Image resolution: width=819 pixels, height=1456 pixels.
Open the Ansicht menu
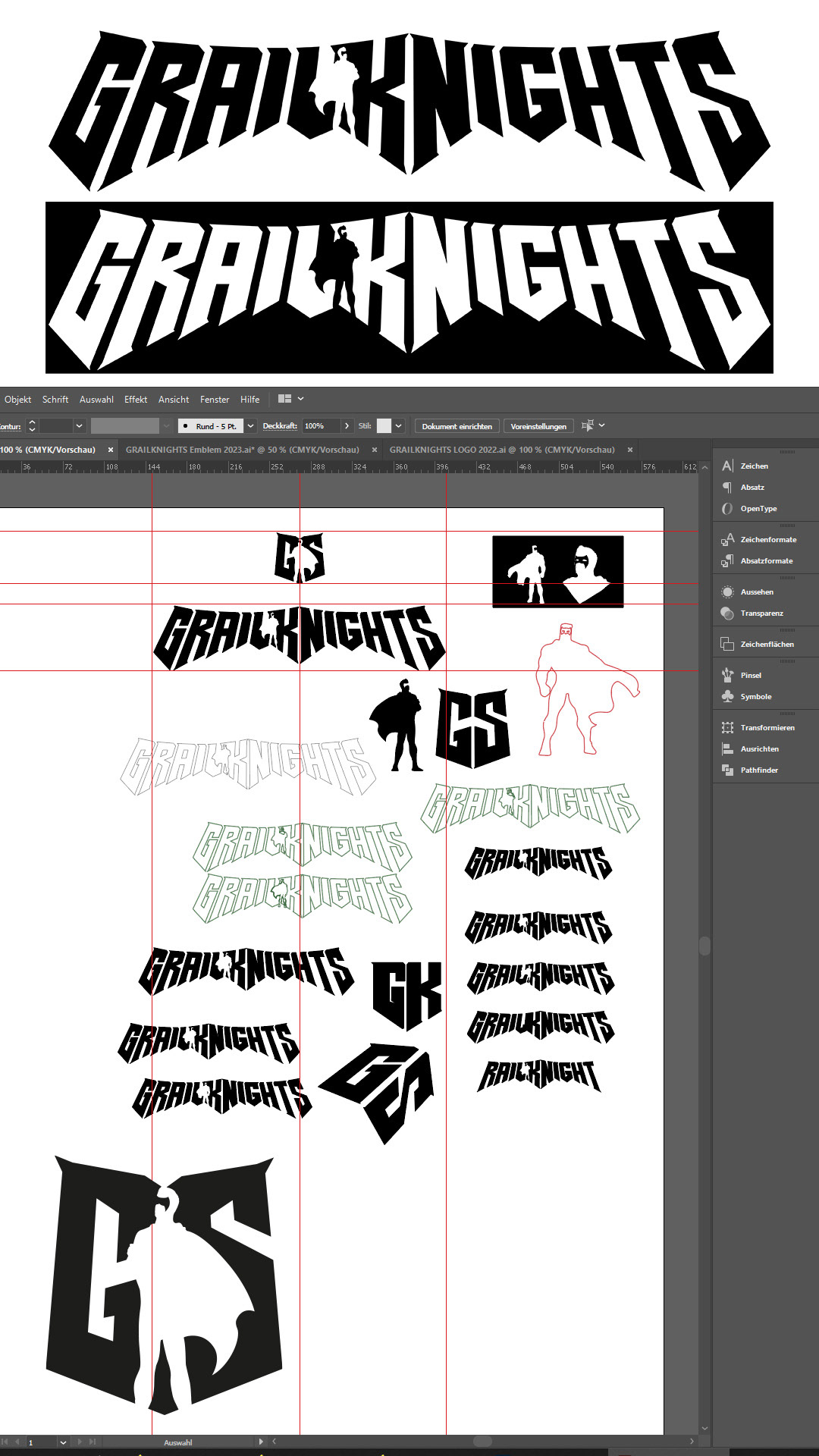coord(174,400)
